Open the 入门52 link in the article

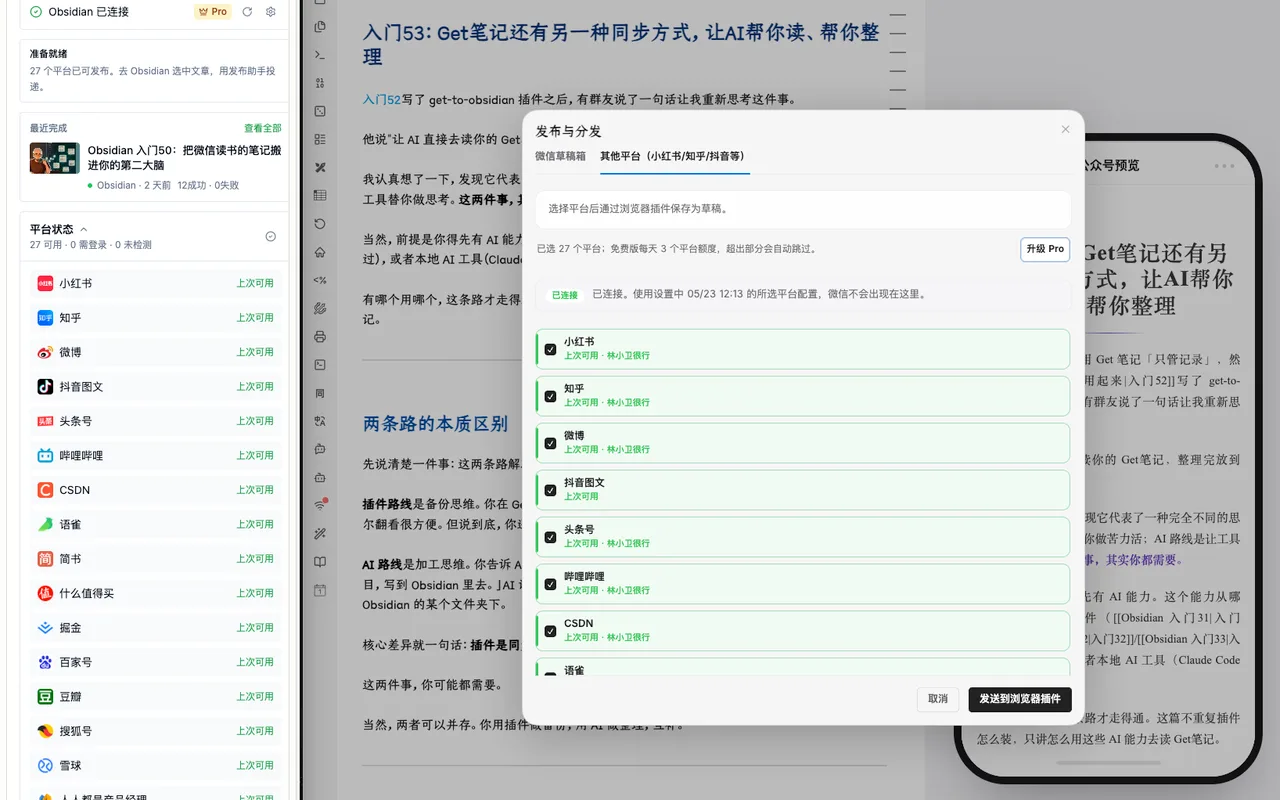(381, 100)
